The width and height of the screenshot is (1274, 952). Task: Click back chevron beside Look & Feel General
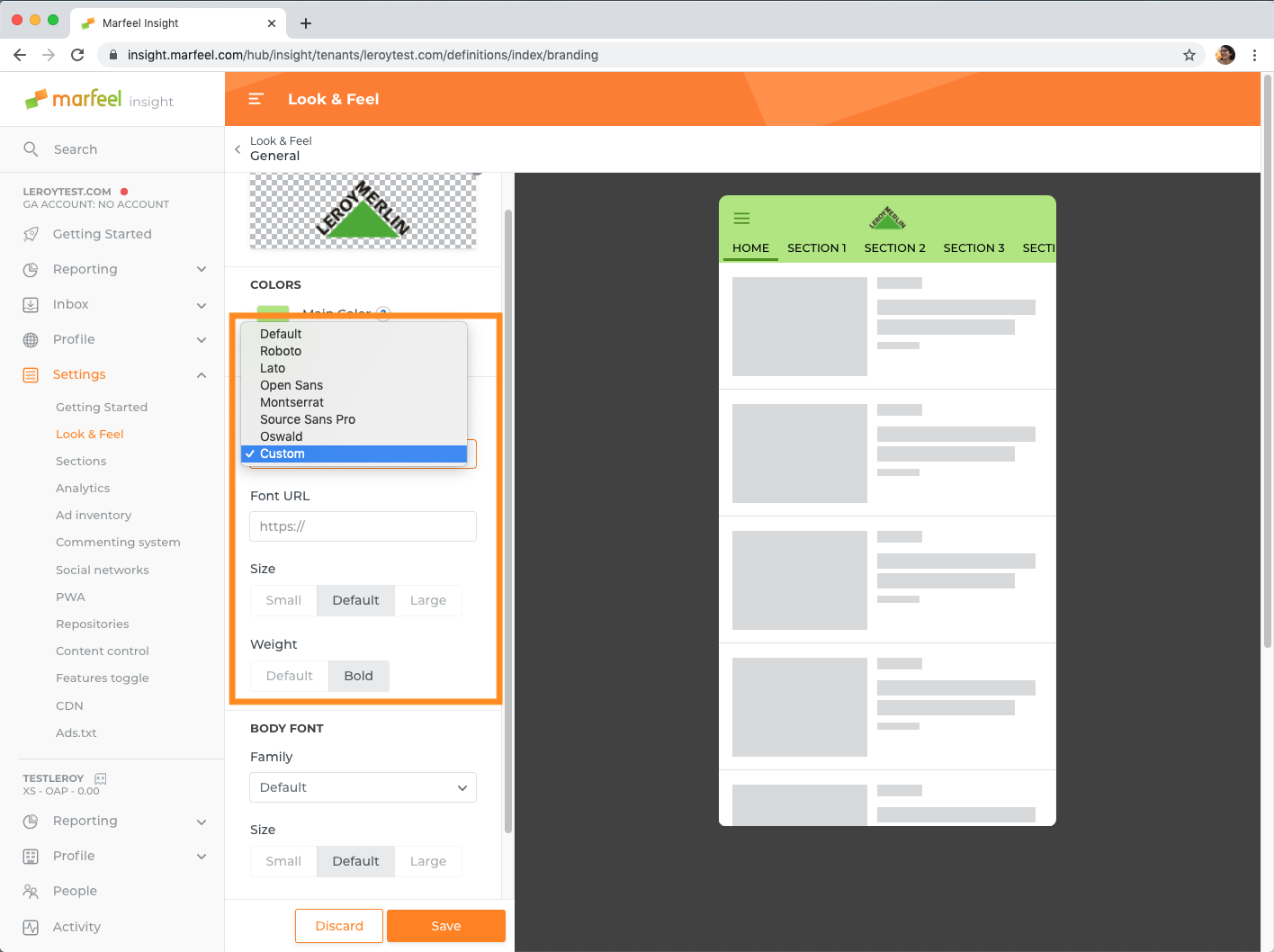(x=238, y=149)
